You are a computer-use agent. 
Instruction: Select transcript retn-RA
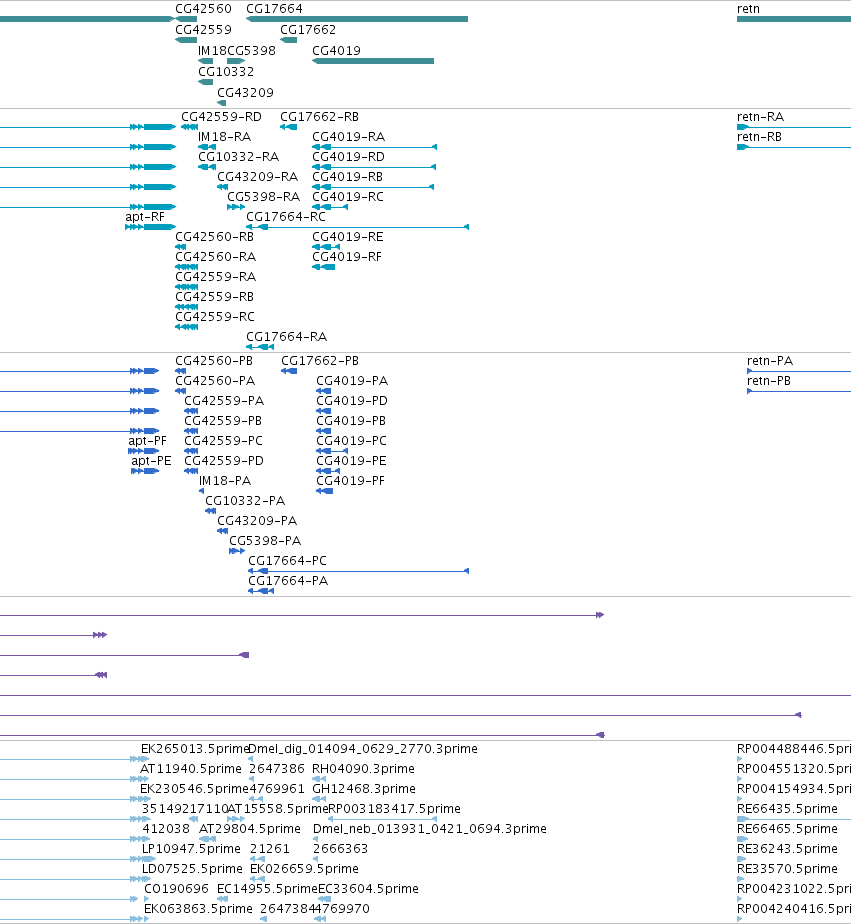tap(760, 117)
